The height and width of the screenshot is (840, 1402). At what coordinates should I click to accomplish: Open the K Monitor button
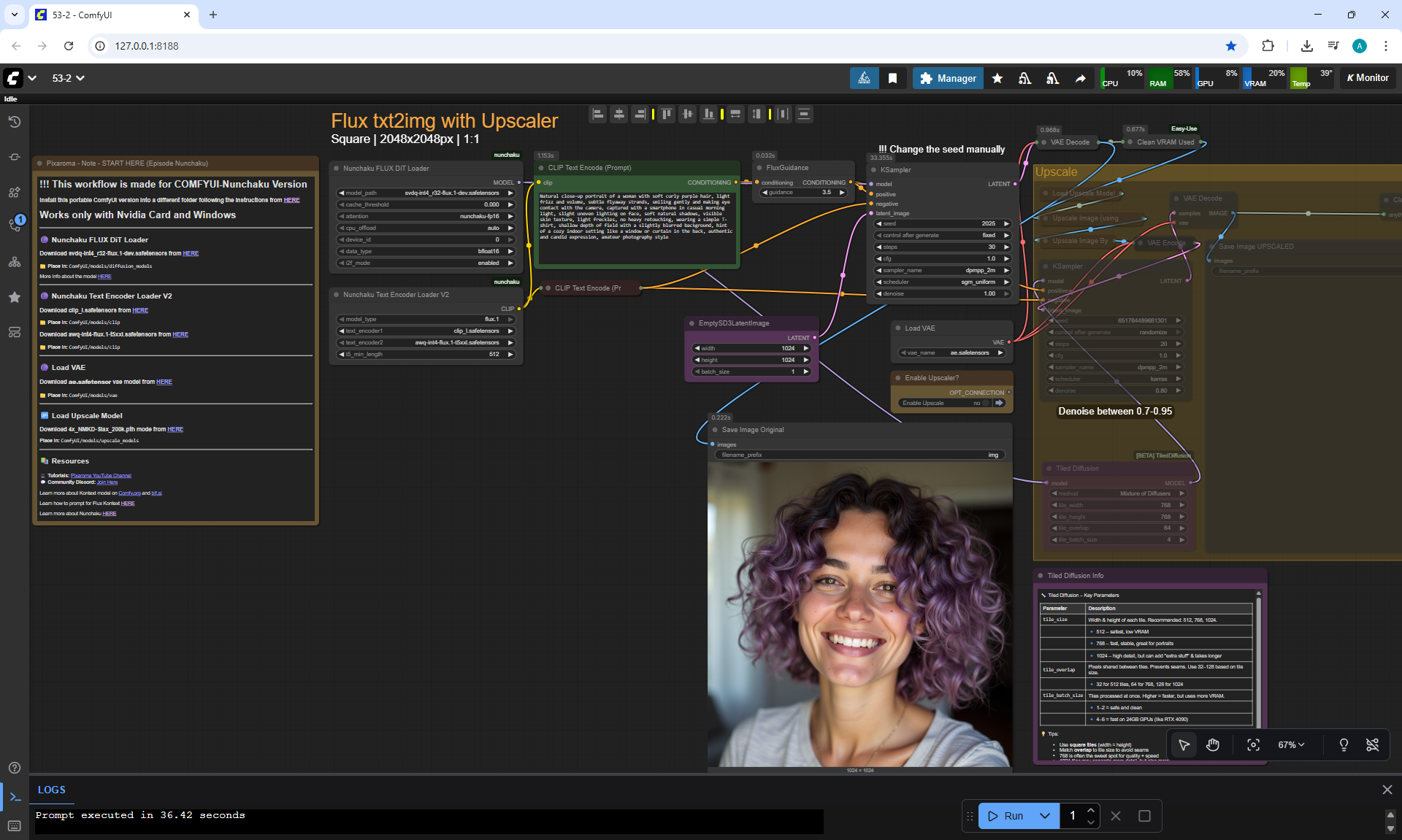click(1367, 78)
